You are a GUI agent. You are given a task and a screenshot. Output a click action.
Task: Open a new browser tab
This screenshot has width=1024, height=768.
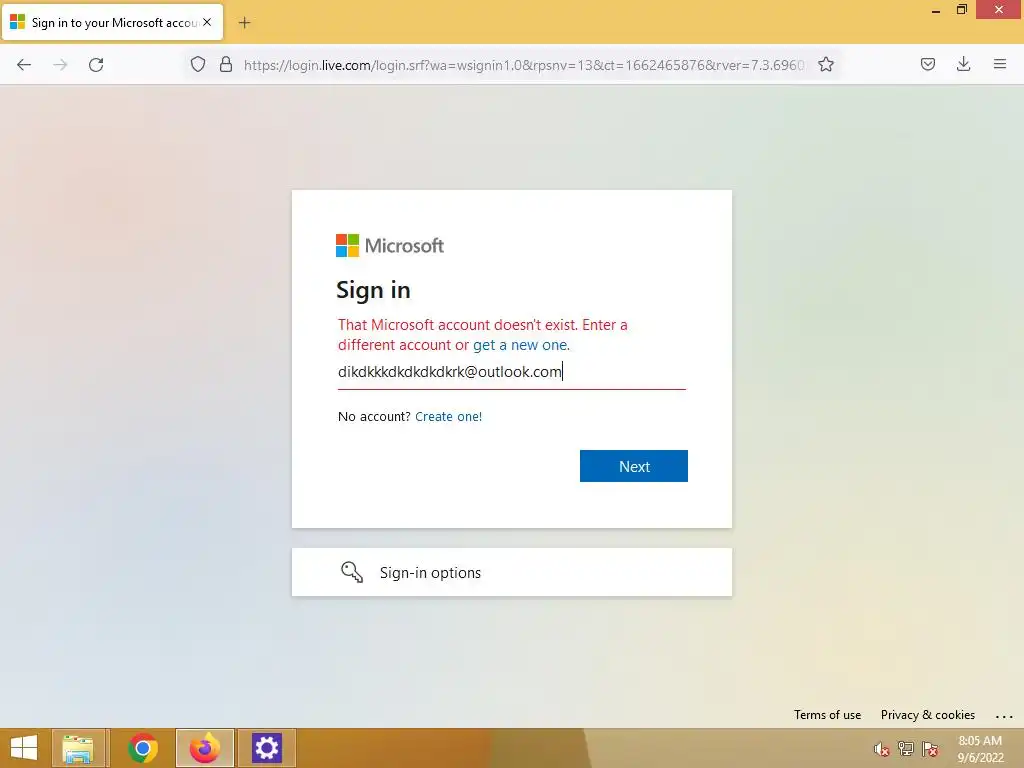(244, 23)
